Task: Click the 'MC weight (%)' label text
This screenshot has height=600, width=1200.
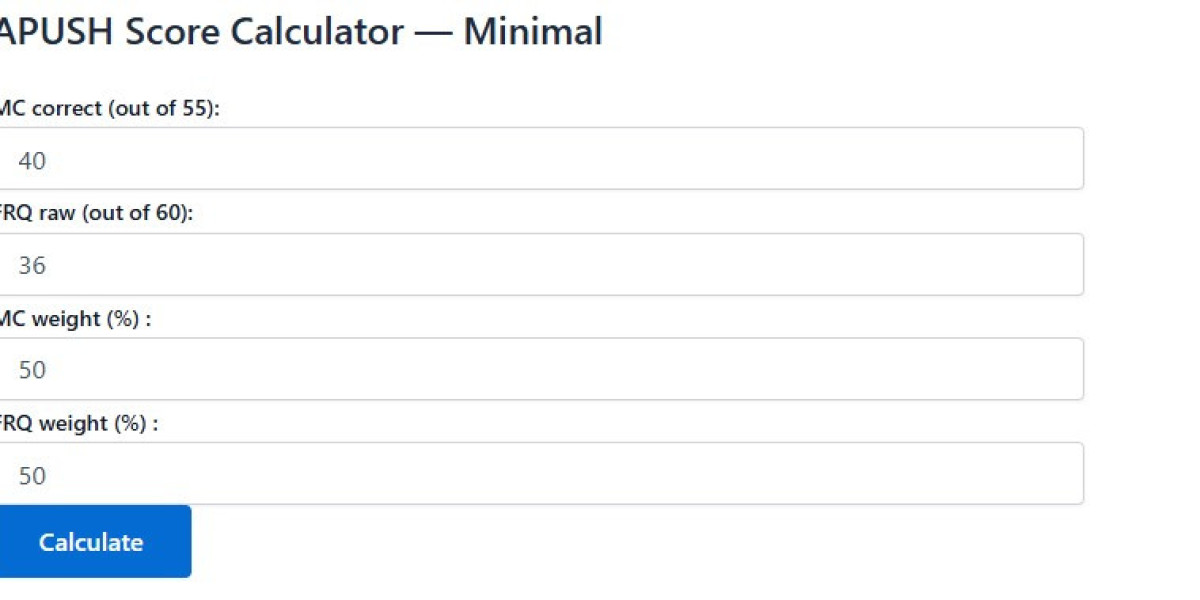Action: click(x=75, y=319)
